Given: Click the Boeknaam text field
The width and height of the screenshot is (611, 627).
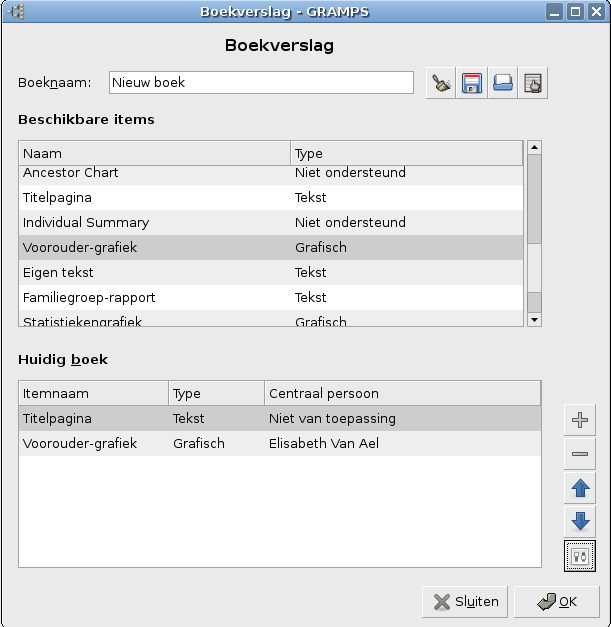Looking at the screenshot, I should [261, 83].
